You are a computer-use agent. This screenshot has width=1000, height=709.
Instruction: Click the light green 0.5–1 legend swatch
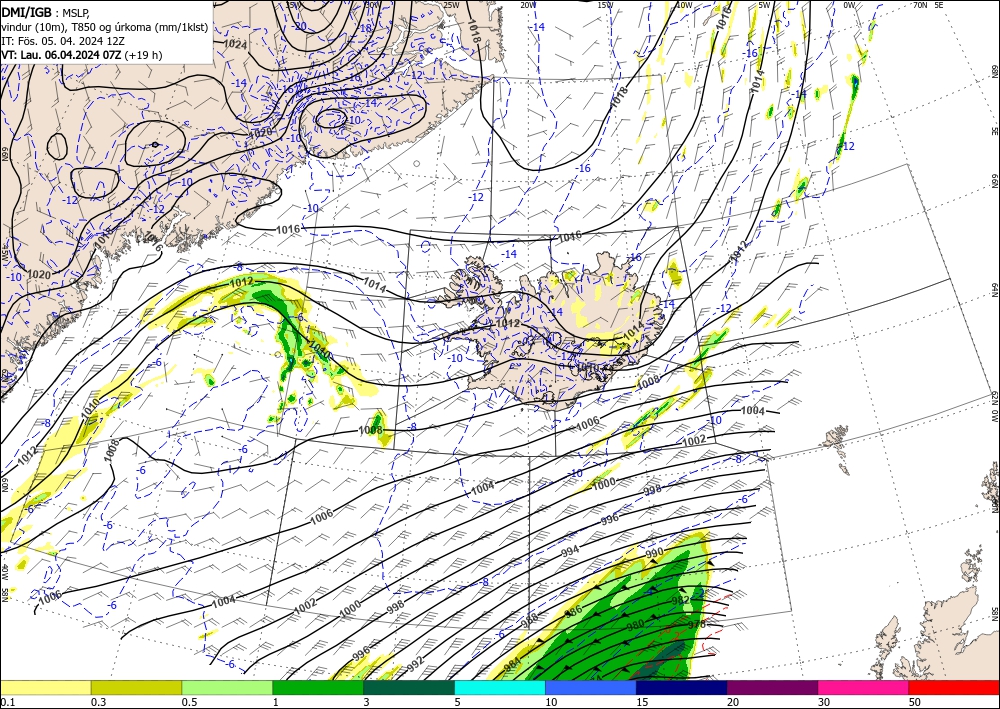tap(227, 687)
